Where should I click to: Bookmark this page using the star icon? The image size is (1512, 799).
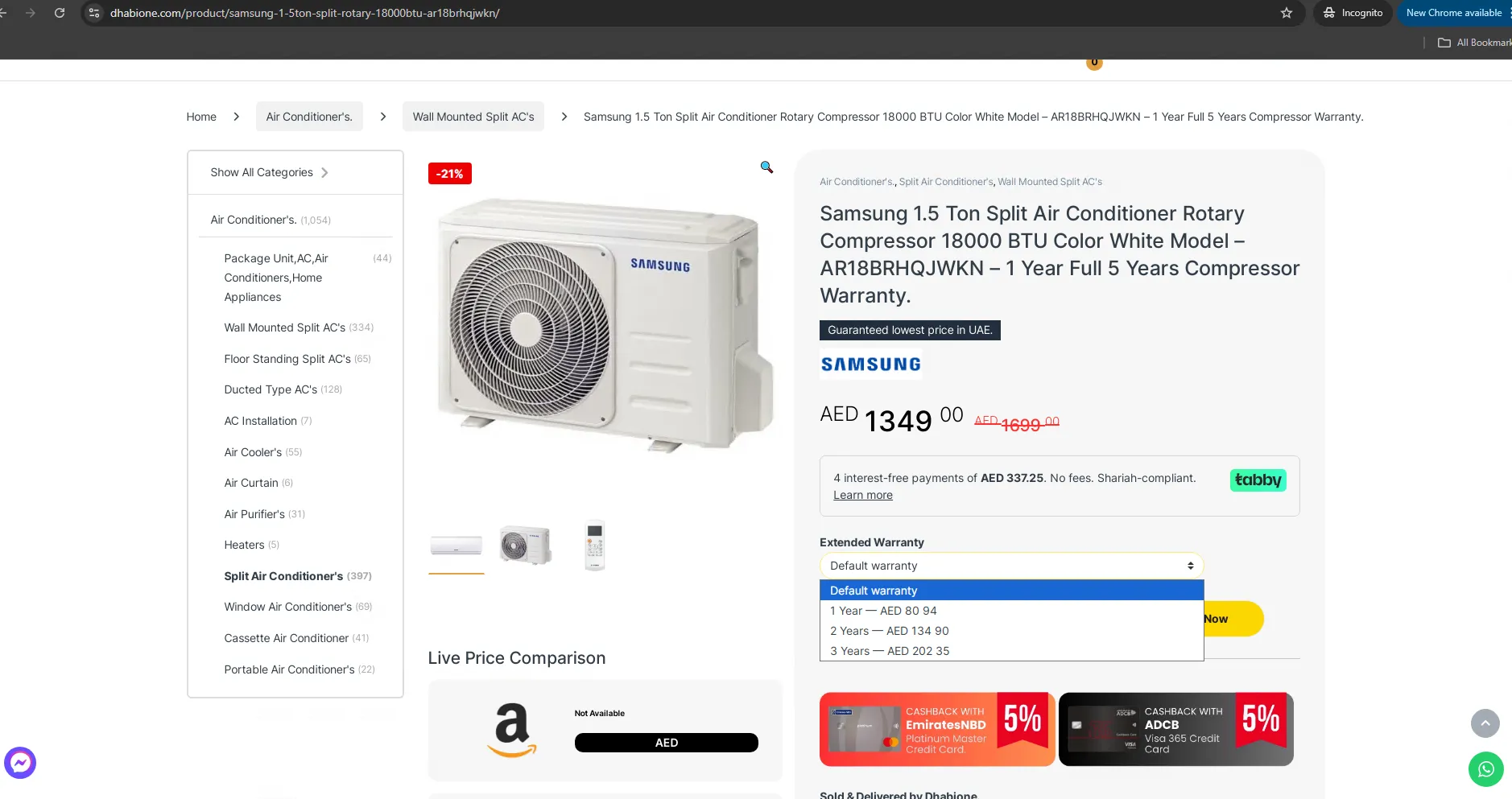[x=1287, y=13]
